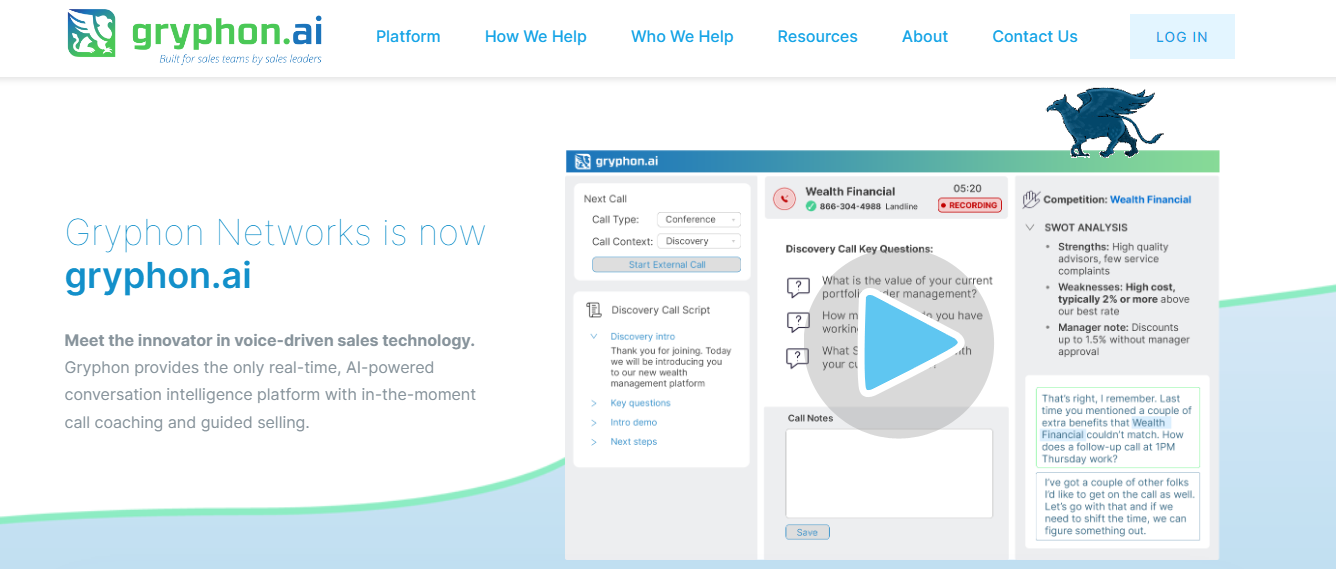1336x569 pixels.
Task: Click the Discovery Call Key Questions heading
Action: click(859, 249)
